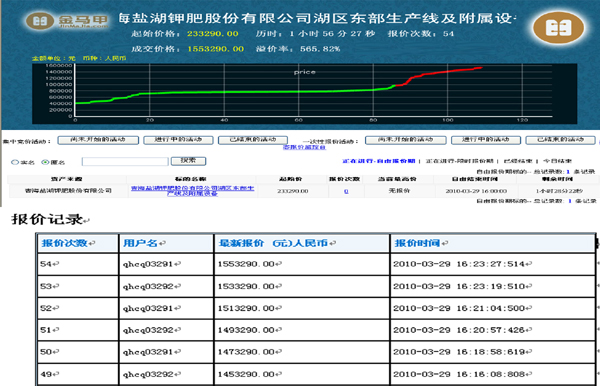This screenshot has width=600, height=386.
Task: Click the bid count 0 link
Action: click(346, 191)
